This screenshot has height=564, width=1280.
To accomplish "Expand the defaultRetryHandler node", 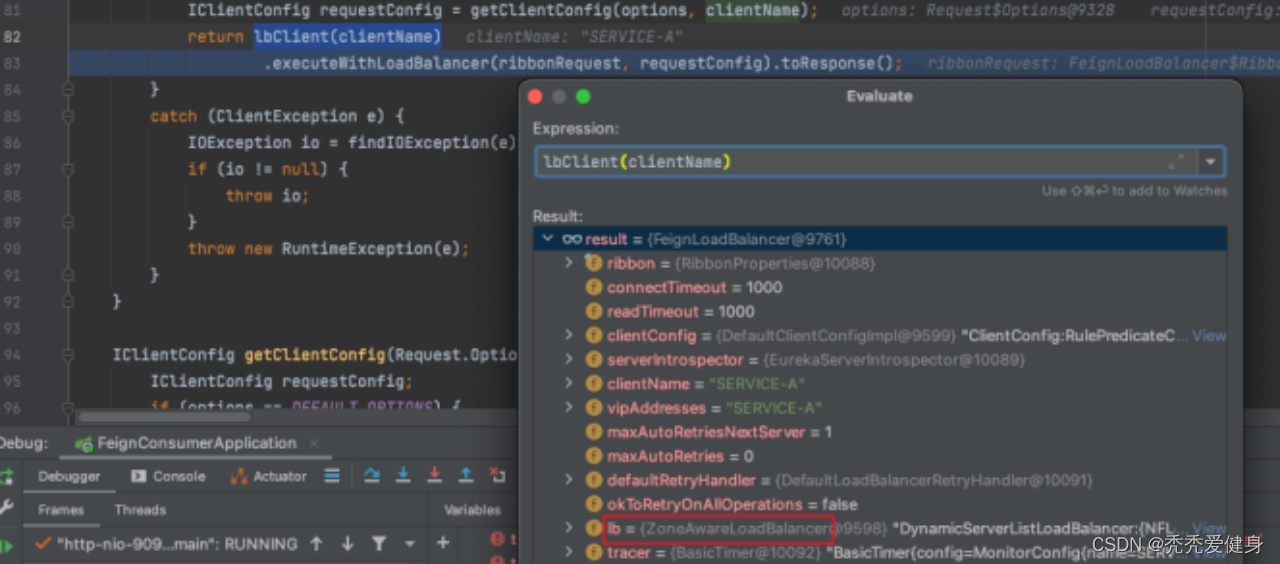I will click(569, 480).
